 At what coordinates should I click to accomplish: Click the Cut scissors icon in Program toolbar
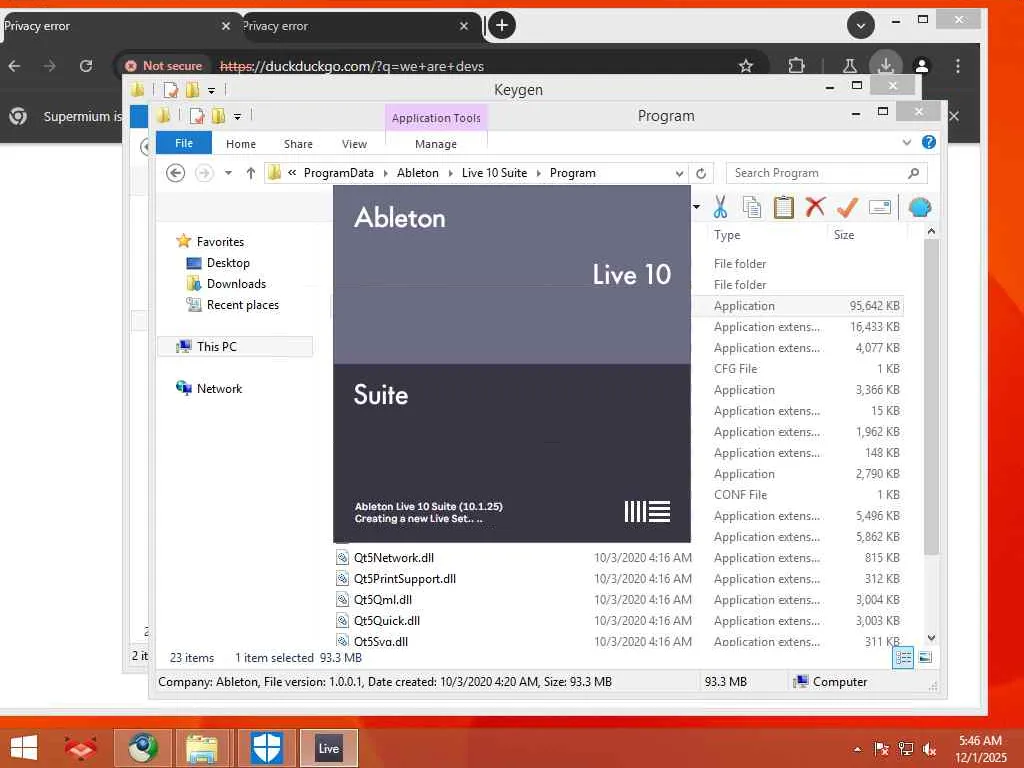pos(720,207)
